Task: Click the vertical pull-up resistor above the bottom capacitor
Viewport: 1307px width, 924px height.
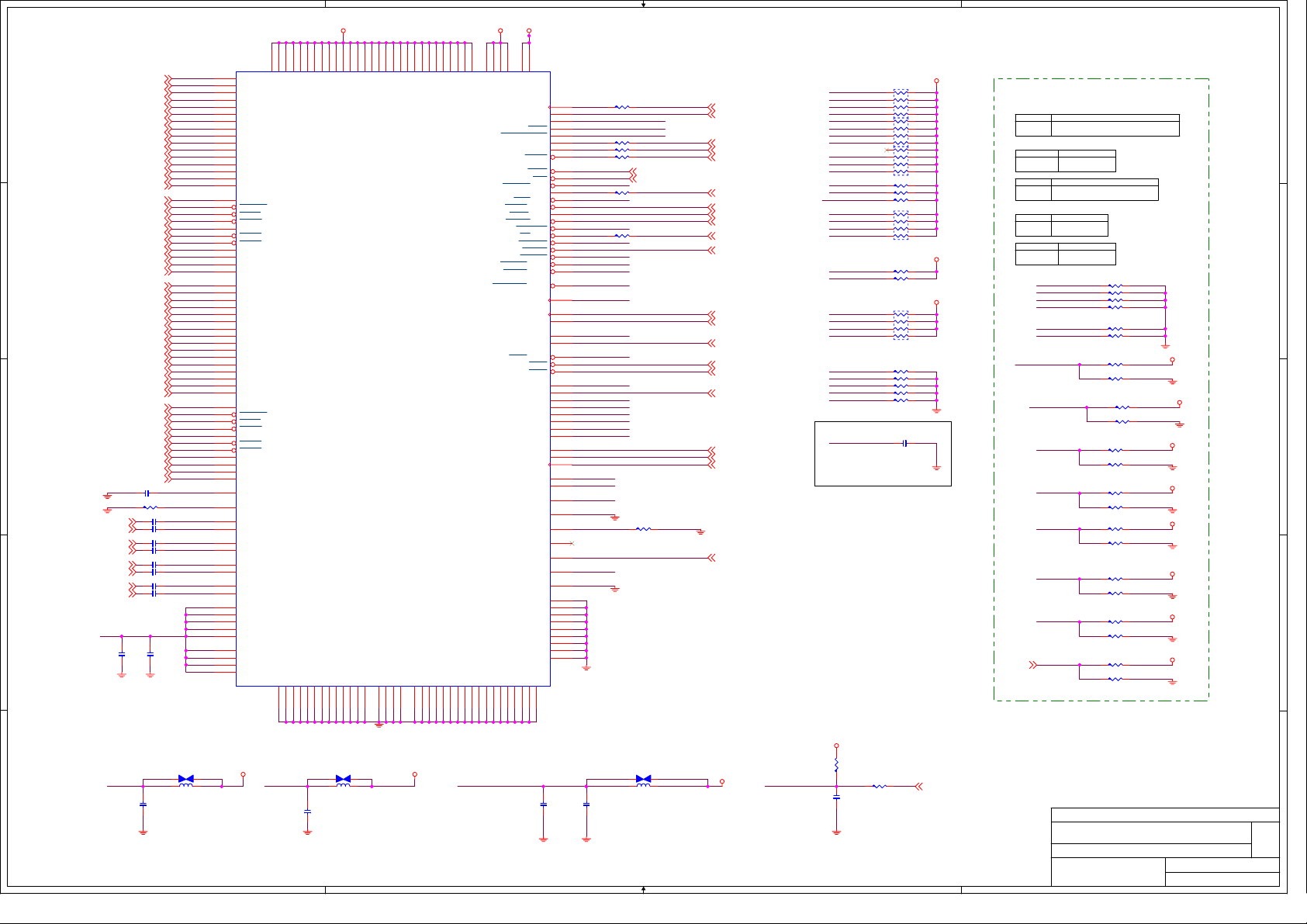Action: click(836, 765)
